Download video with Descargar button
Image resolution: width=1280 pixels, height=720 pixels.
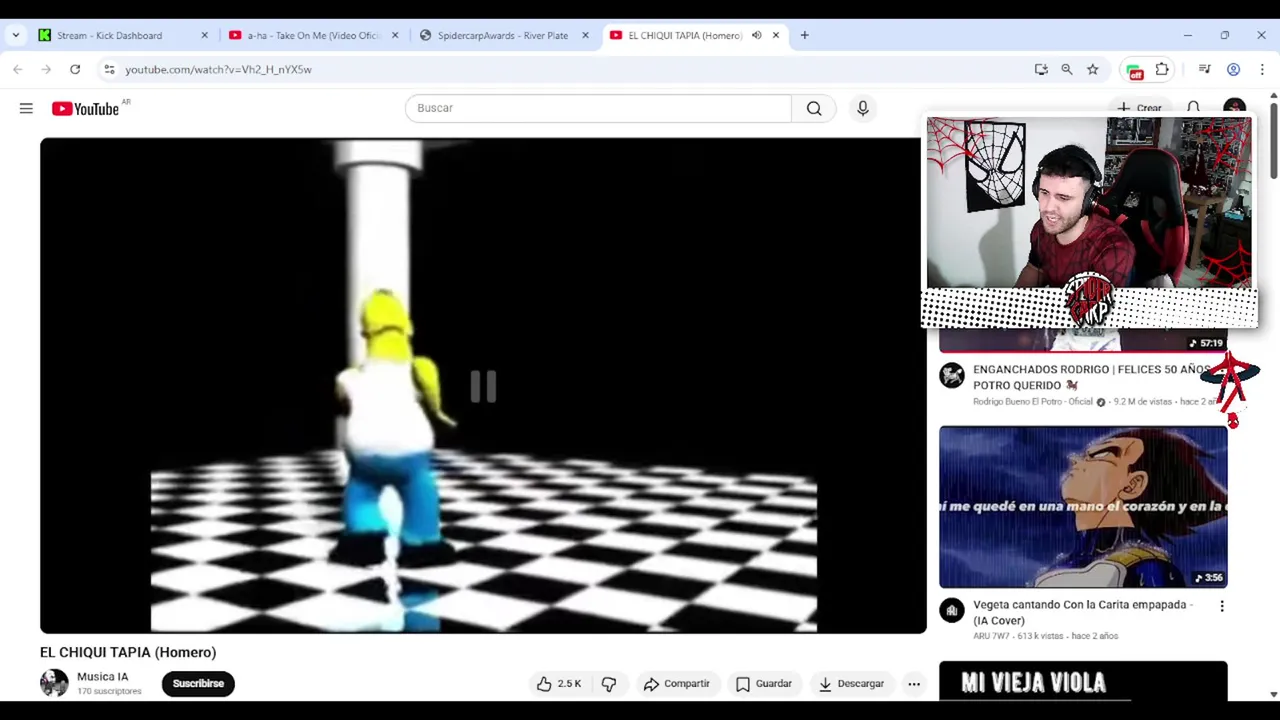tap(851, 684)
